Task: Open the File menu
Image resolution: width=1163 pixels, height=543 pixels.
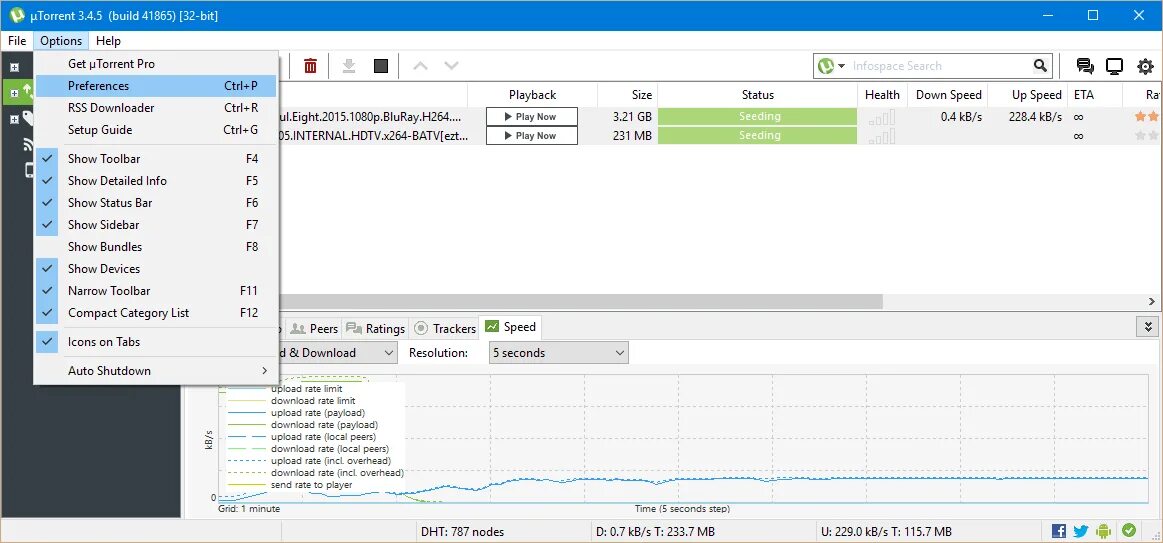Action: (18, 41)
